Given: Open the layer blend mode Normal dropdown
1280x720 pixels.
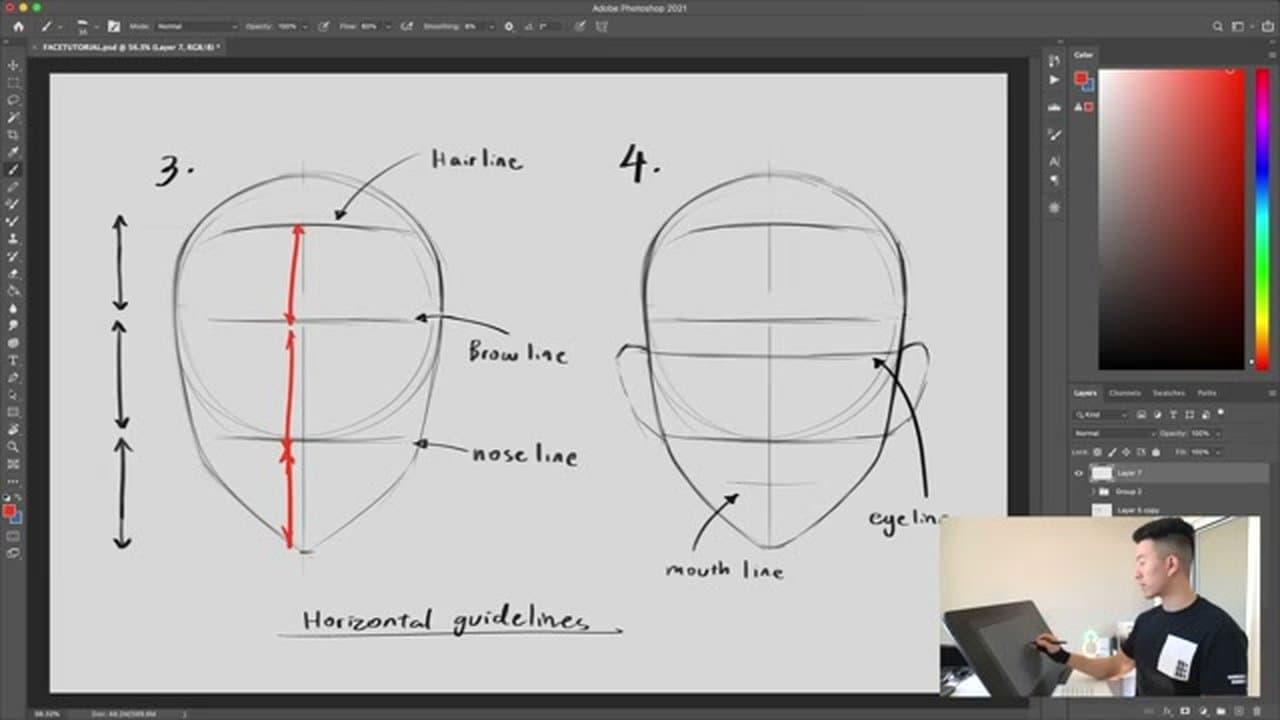Looking at the screenshot, I should [1115, 433].
